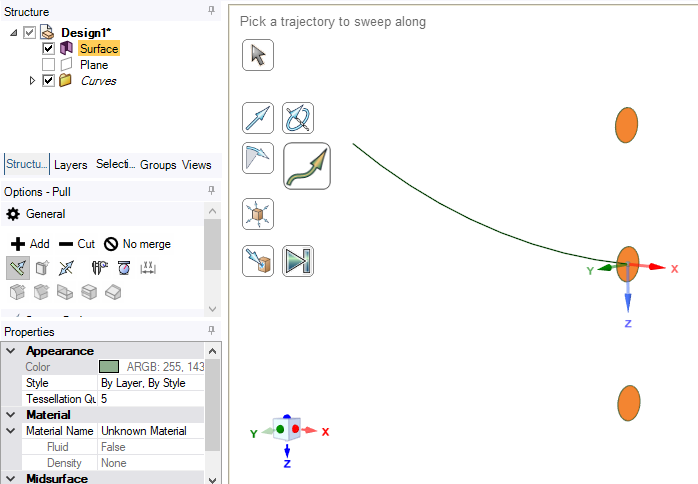Click third greyed-out body option icon
Viewport: 698px width, 484px height.
pyautogui.click(x=65, y=292)
